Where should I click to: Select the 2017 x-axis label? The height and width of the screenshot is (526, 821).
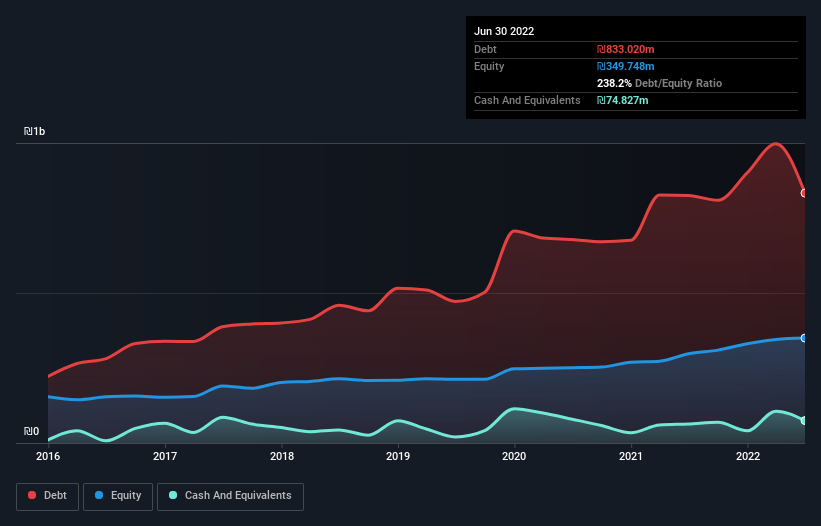pos(165,456)
